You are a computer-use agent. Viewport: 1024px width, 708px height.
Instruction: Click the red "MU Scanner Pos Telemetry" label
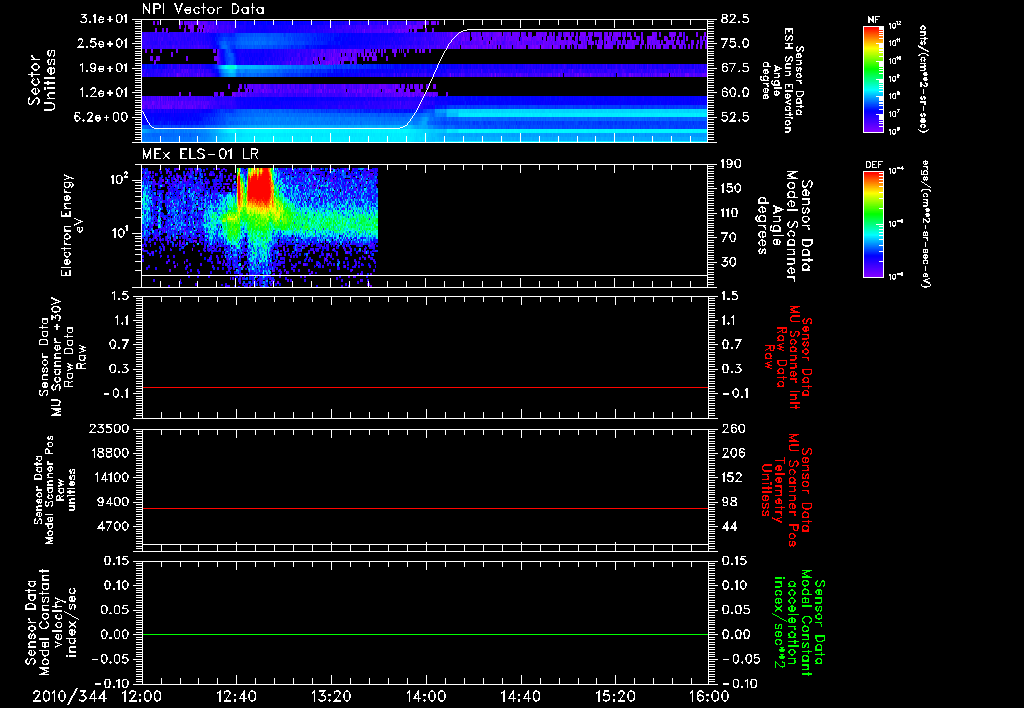(x=786, y=490)
